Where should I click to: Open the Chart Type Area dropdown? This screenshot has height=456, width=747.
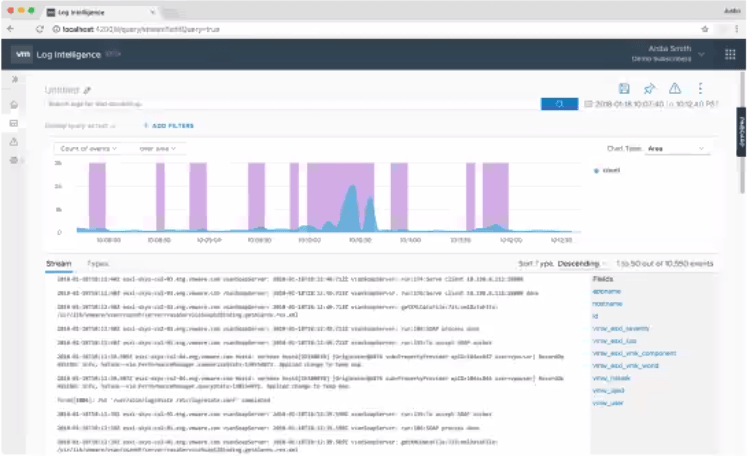coord(675,149)
